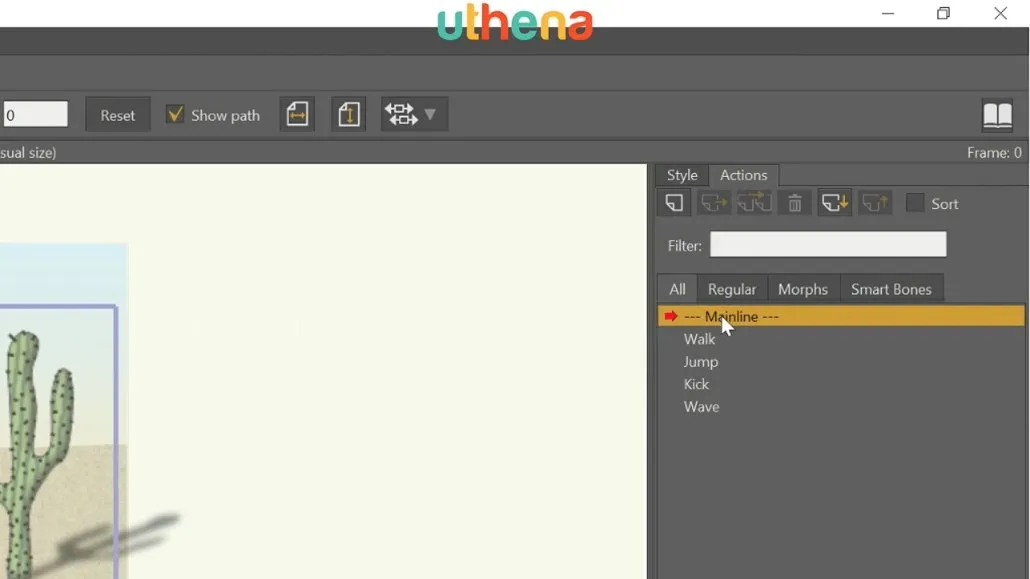Click the insert reference action icon
The height and width of the screenshot is (579, 1030).
pyautogui.click(x=713, y=203)
